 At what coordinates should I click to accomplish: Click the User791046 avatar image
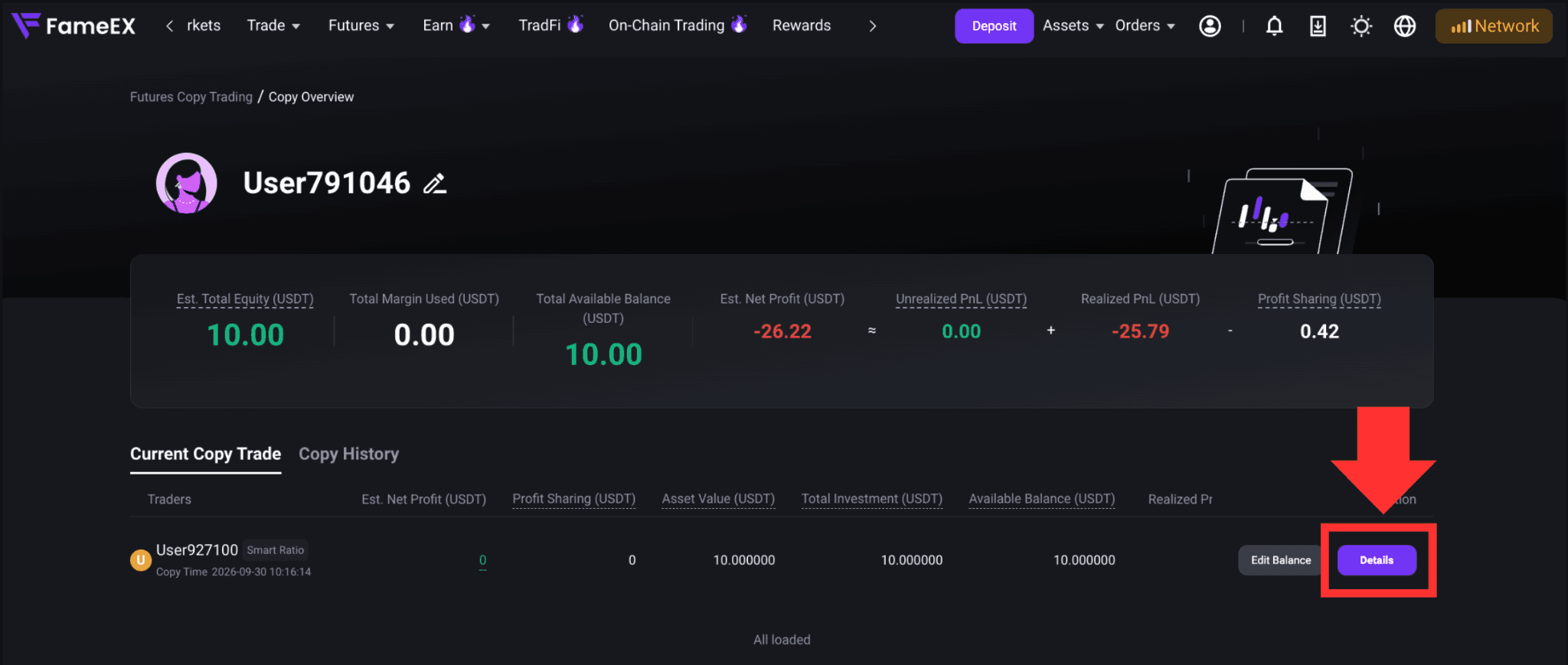[186, 183]
